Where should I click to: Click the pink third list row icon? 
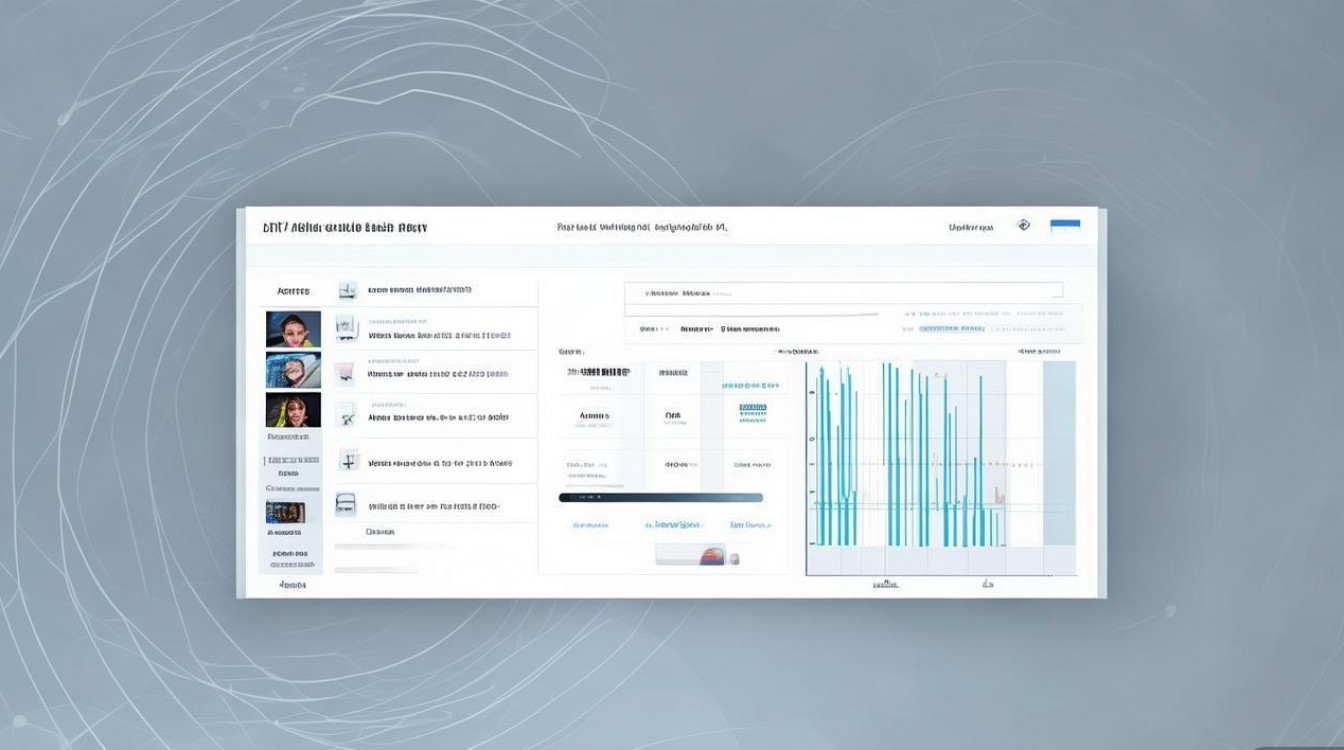[345, 373]
